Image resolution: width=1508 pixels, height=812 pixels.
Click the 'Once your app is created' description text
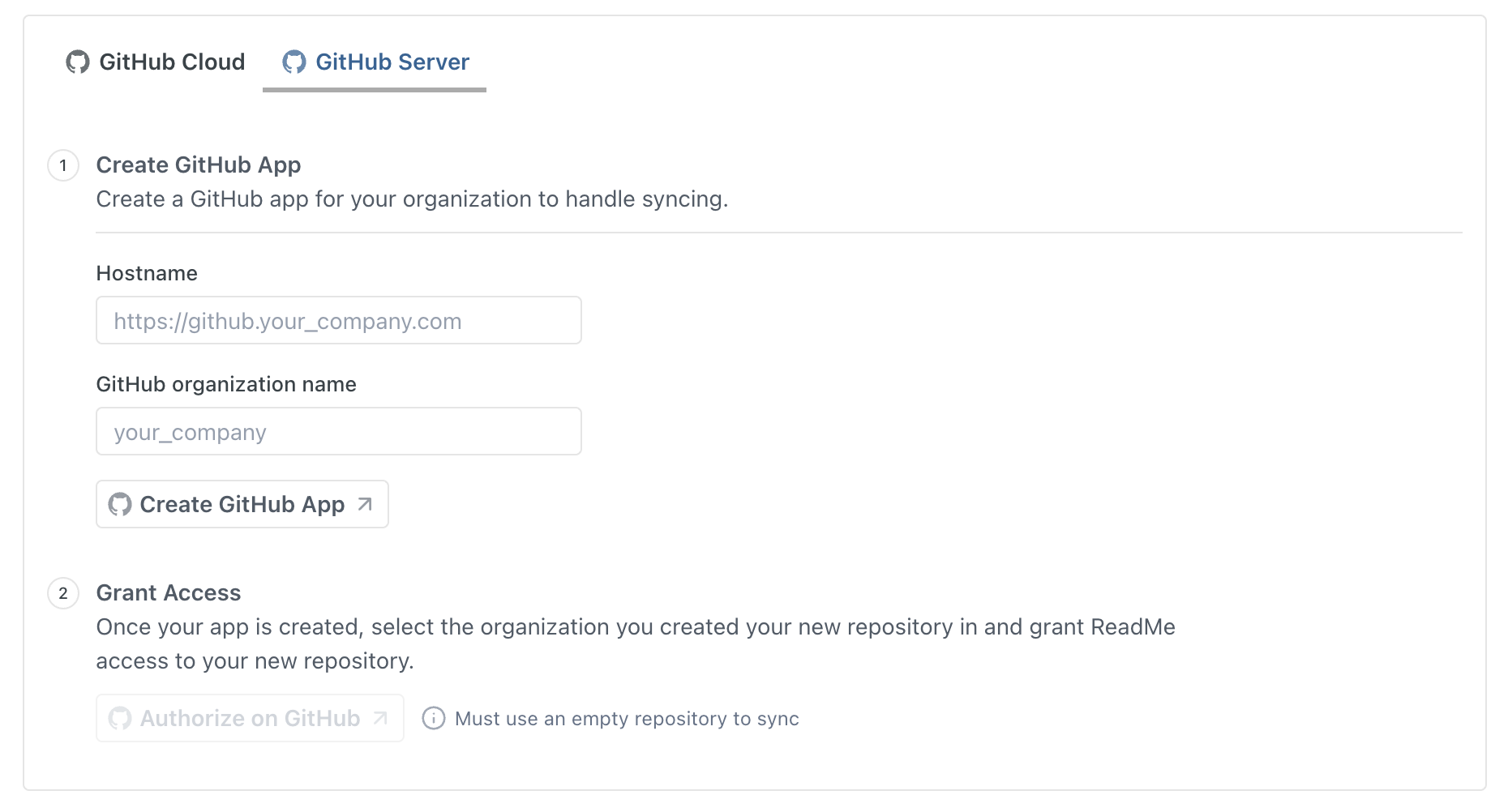tap(636, 644)
